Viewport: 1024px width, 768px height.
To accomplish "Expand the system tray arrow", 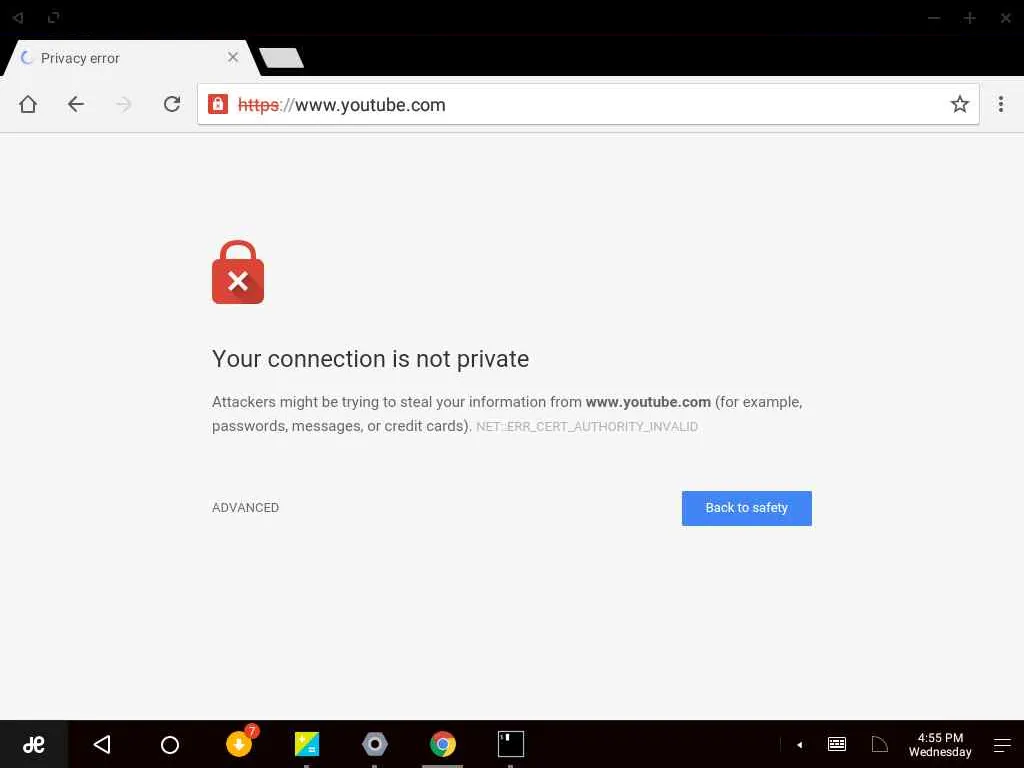I will 799,745.
